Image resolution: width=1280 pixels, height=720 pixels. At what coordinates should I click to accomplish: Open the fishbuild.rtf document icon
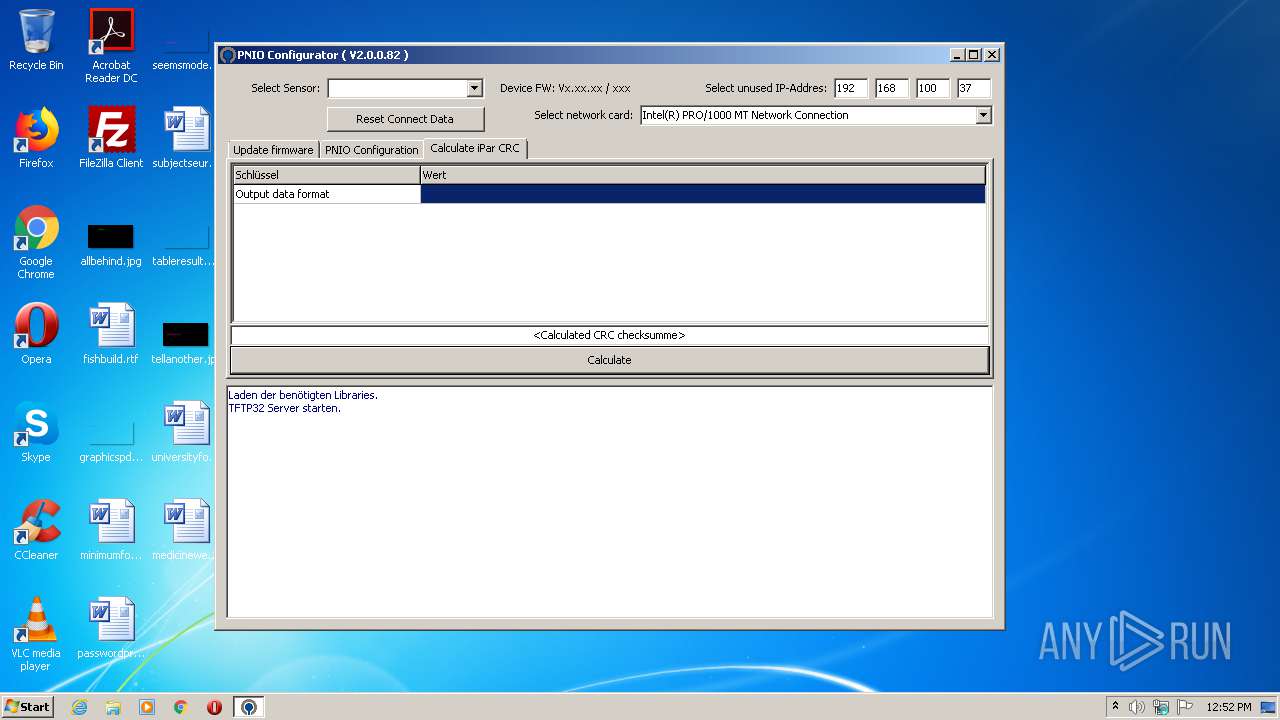111,334
